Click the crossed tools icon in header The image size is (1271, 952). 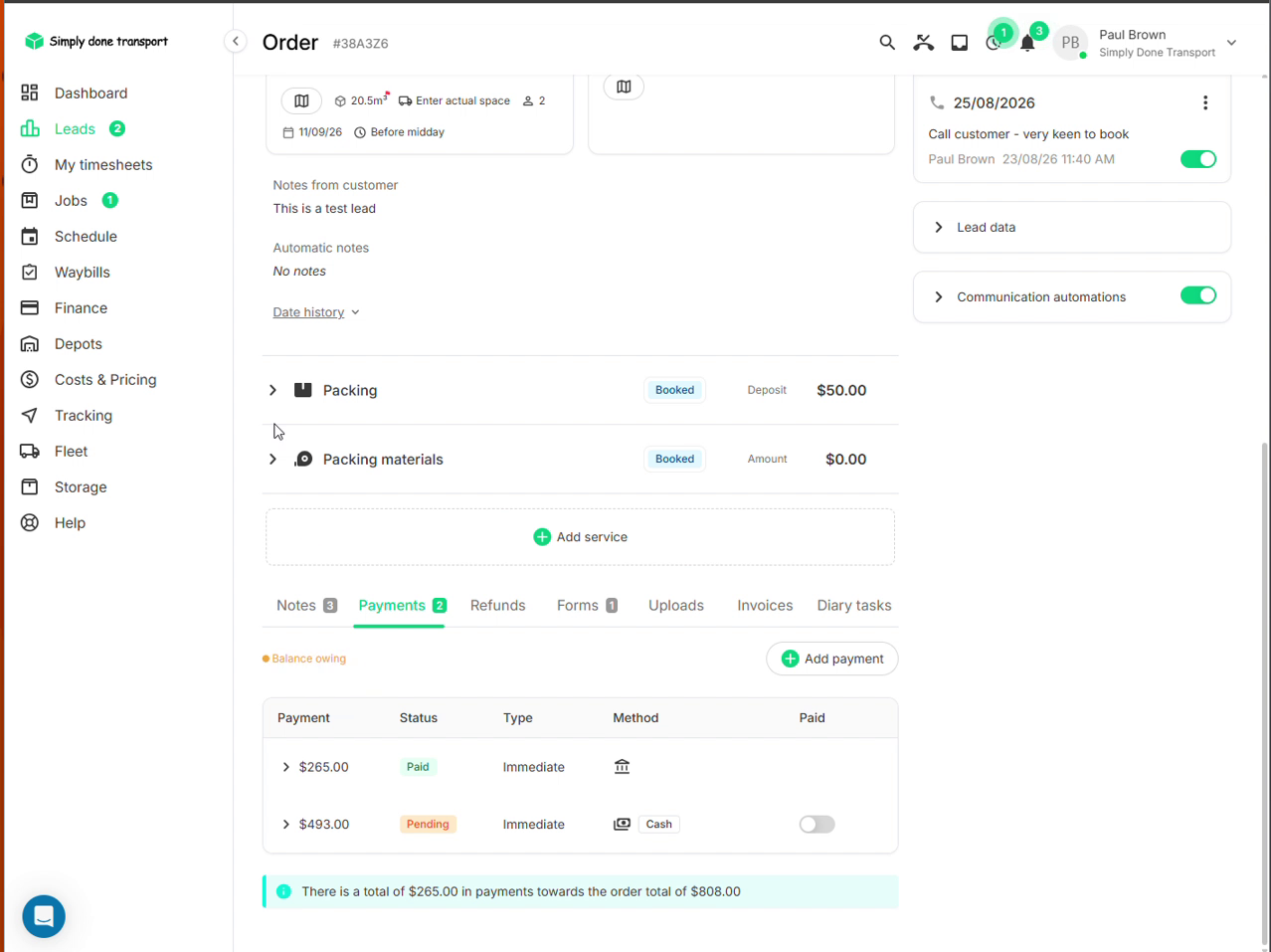[924, 43]
